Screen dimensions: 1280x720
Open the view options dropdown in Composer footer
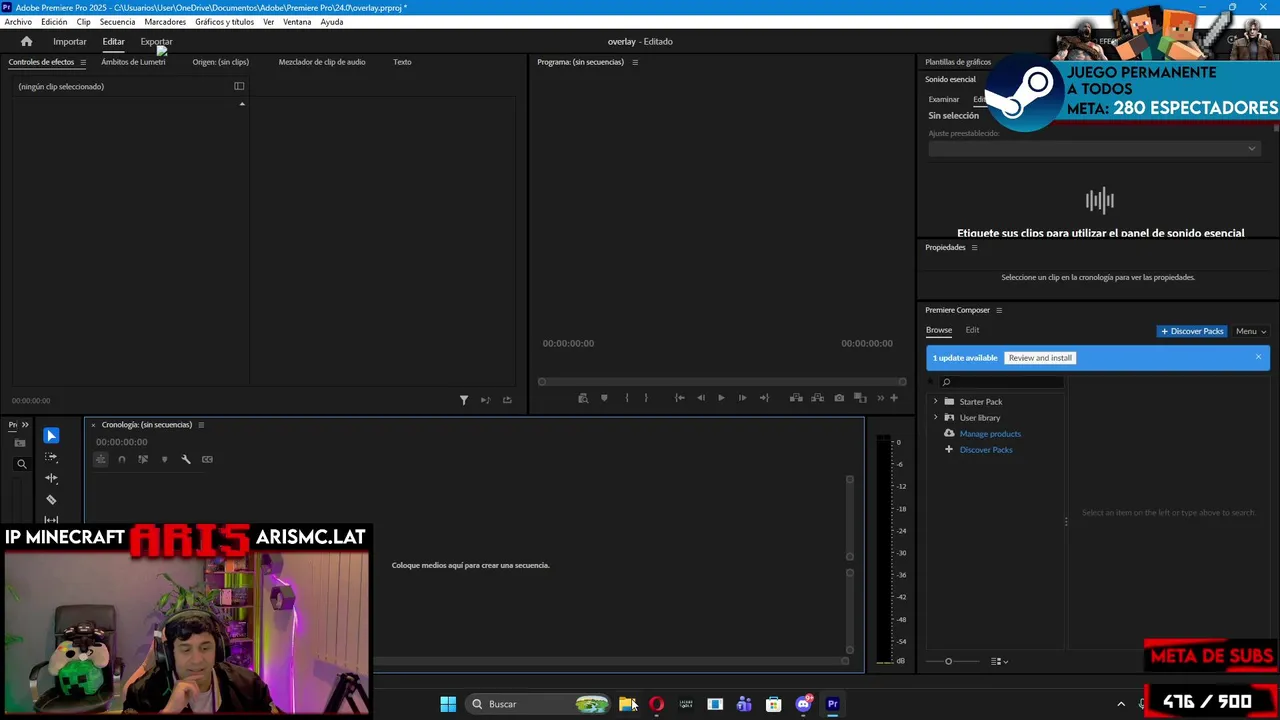pyautogui.click(x=999, y=661)
